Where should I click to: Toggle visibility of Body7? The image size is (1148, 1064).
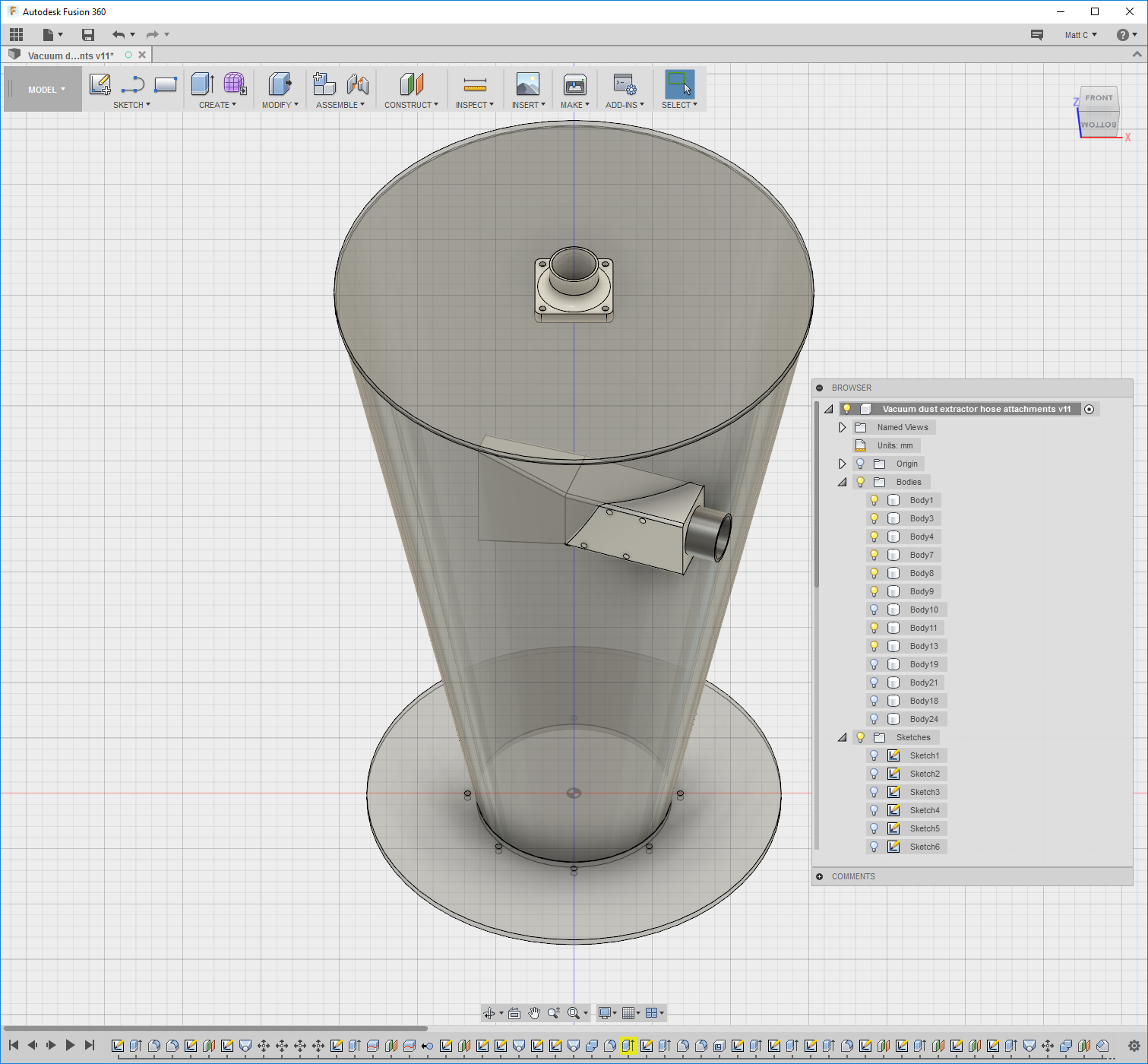click(874, 554)
